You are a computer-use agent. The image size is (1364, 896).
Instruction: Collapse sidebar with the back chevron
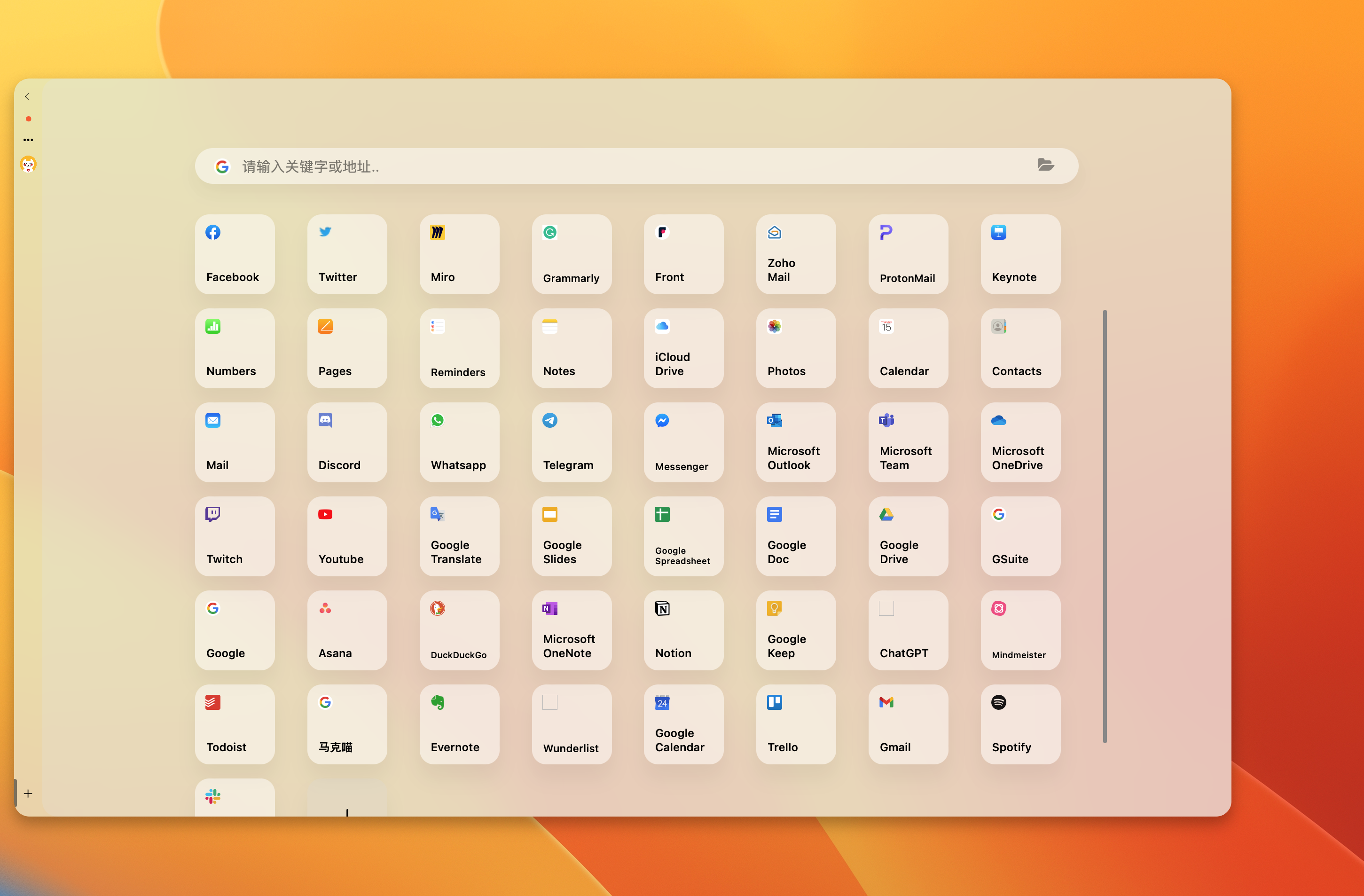27,96
